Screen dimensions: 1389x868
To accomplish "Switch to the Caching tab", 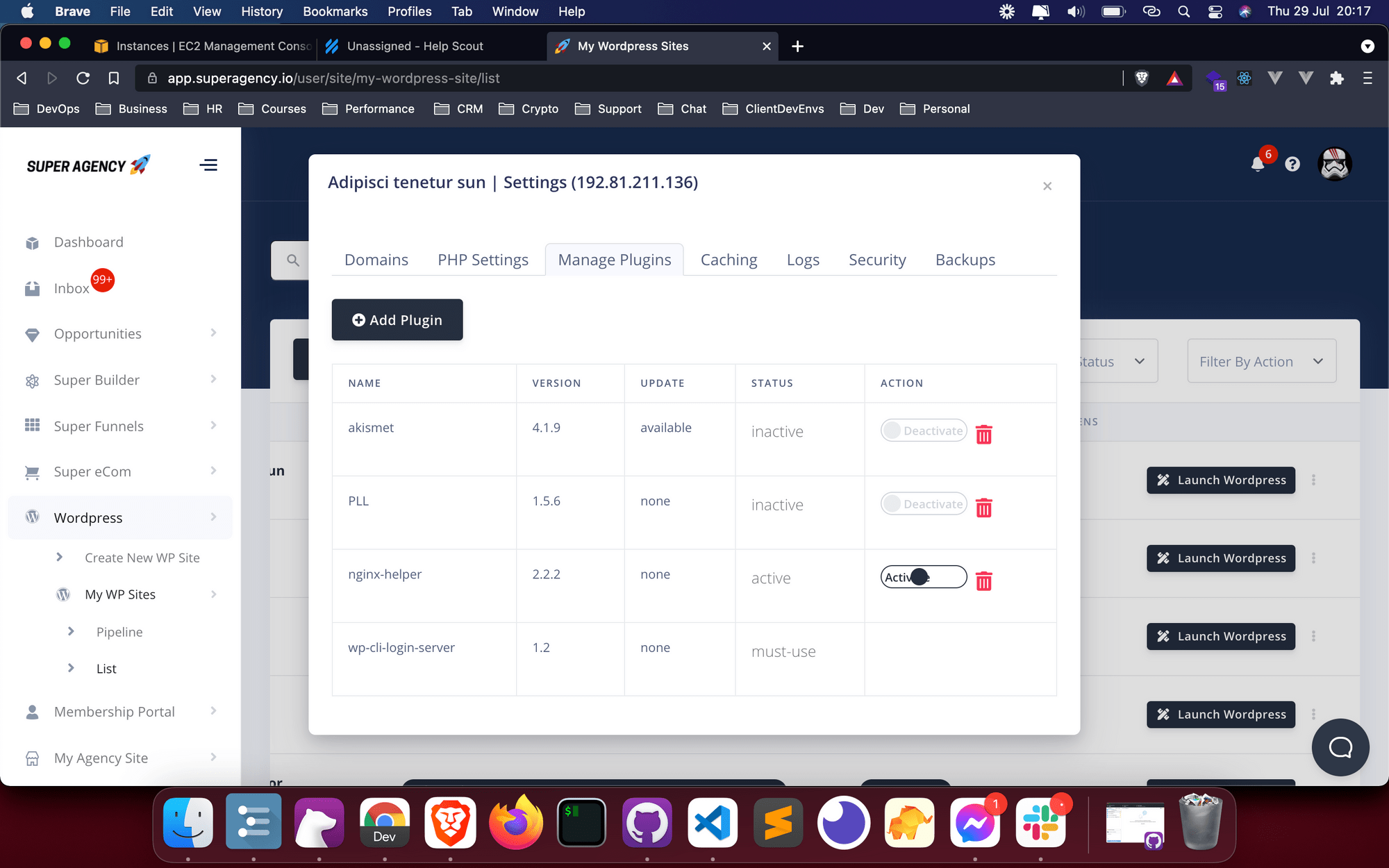I will tap(729, 260).
